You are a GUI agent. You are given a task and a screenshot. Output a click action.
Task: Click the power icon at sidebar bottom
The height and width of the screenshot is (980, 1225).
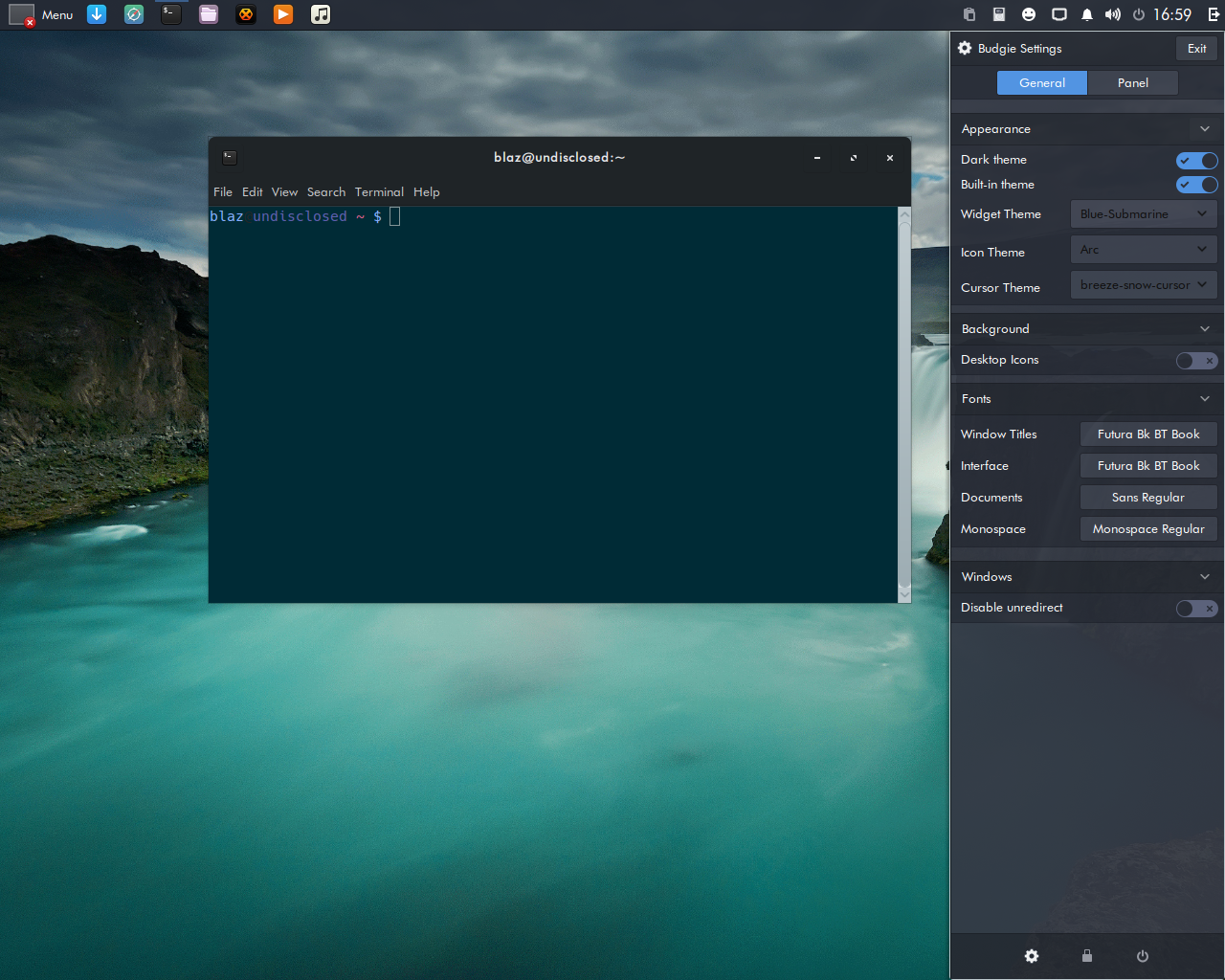tap(1143, 956)
